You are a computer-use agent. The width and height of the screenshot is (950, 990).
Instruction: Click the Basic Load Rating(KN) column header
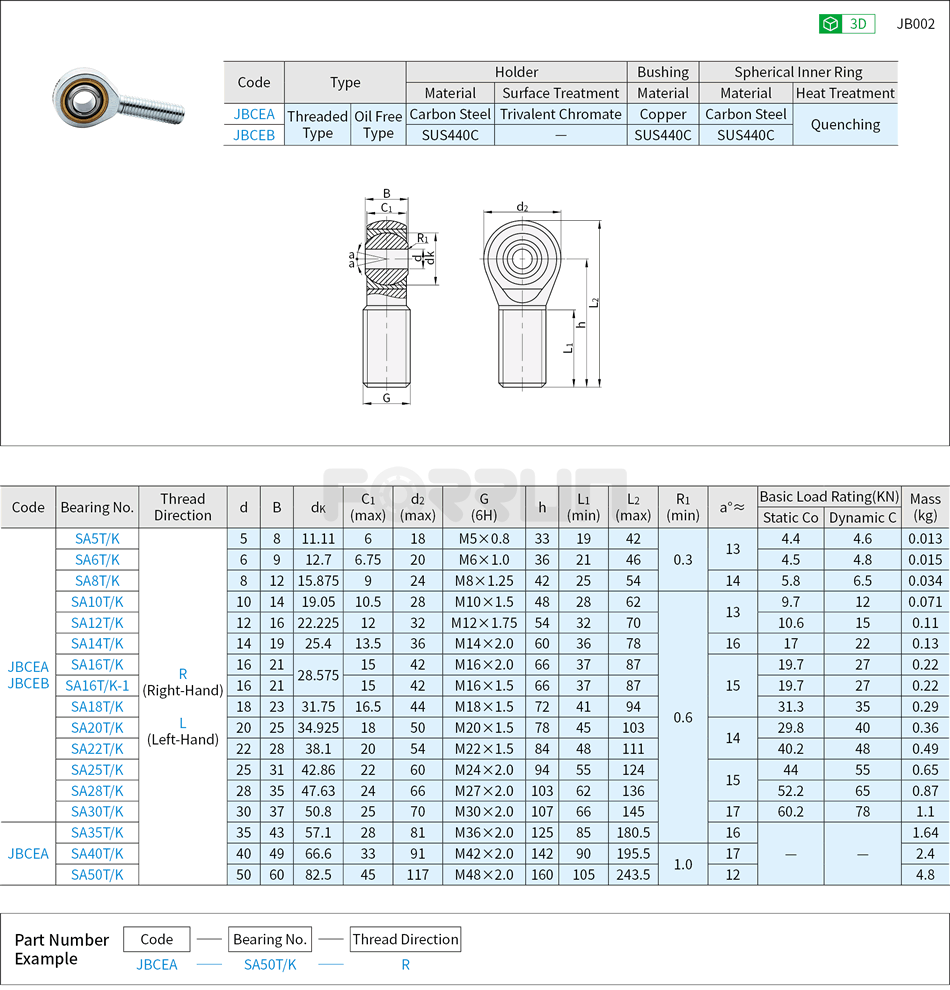(x=829, y=497)
